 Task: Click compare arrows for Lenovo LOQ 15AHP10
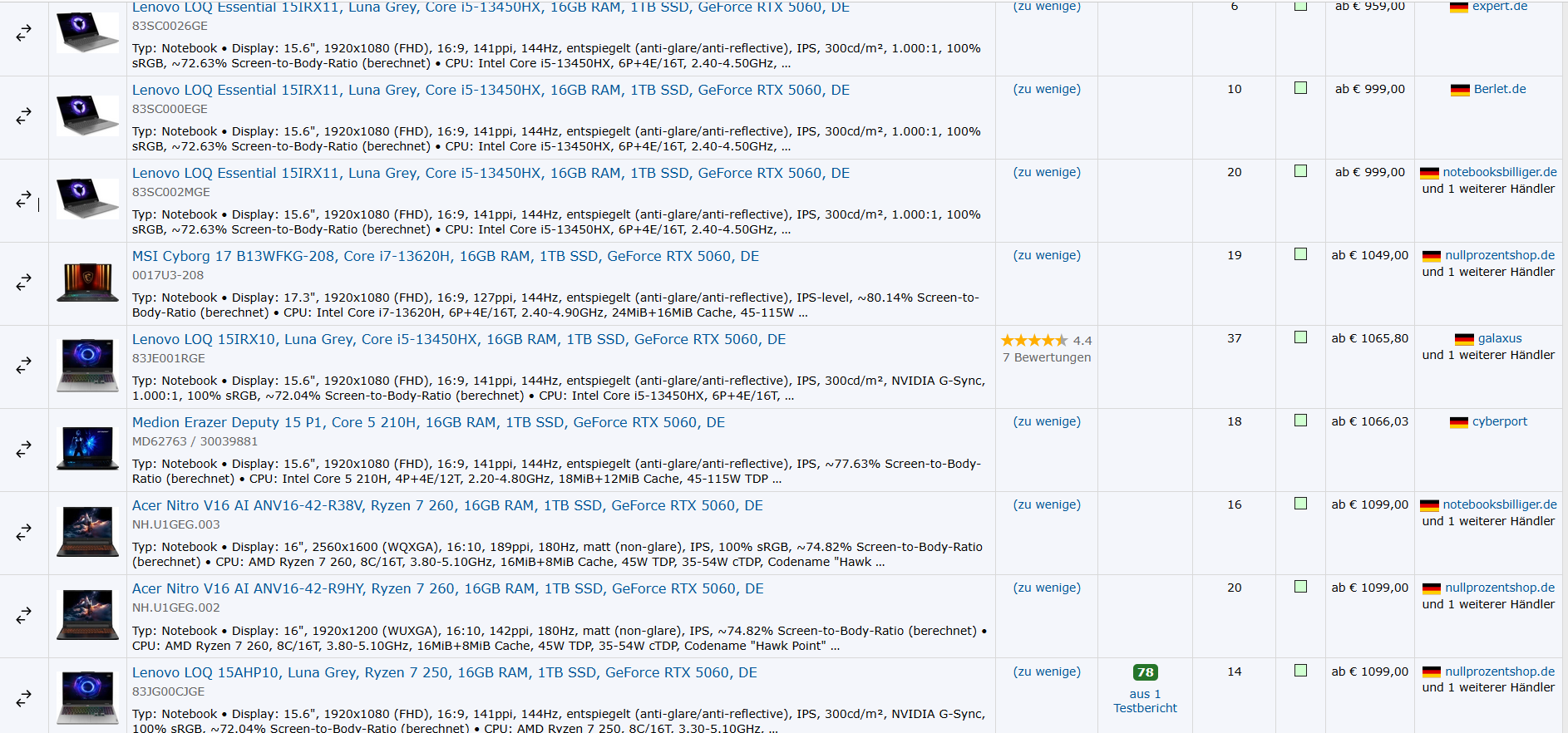point(24,698)
